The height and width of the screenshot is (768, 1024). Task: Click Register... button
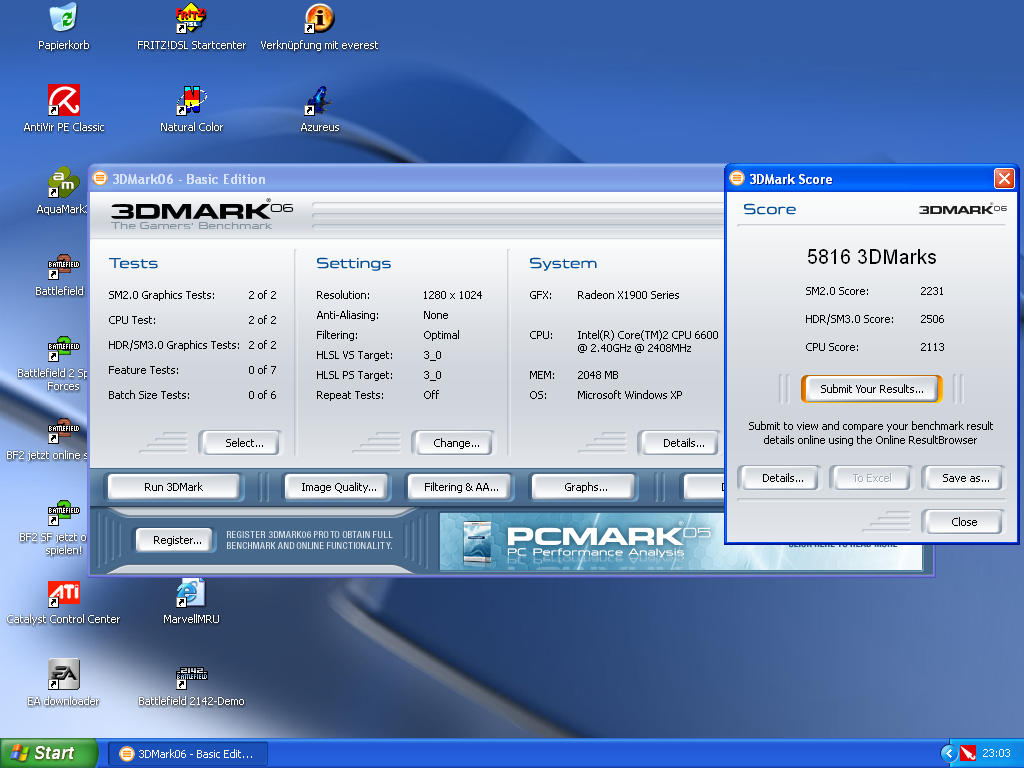(177, 540)
